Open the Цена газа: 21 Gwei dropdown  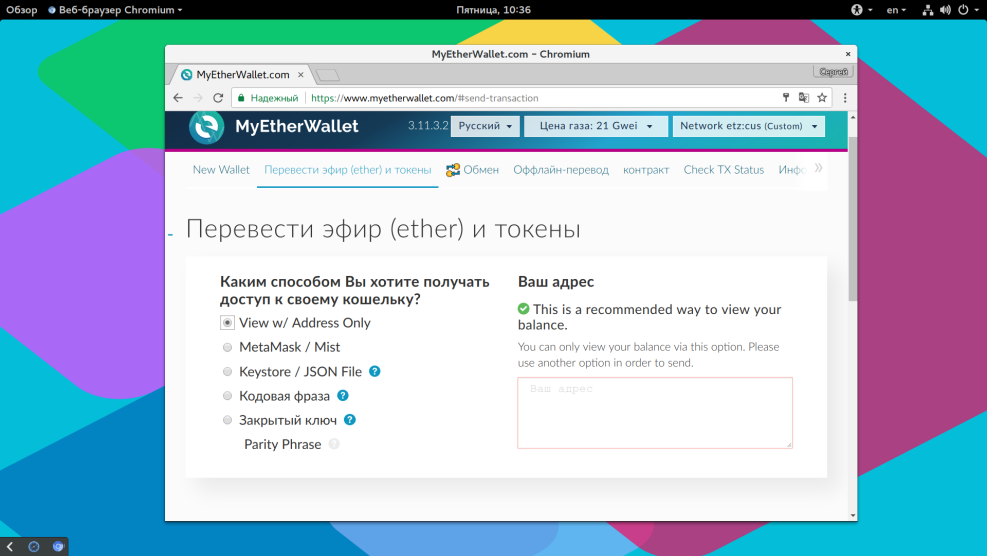coord(595,126)
